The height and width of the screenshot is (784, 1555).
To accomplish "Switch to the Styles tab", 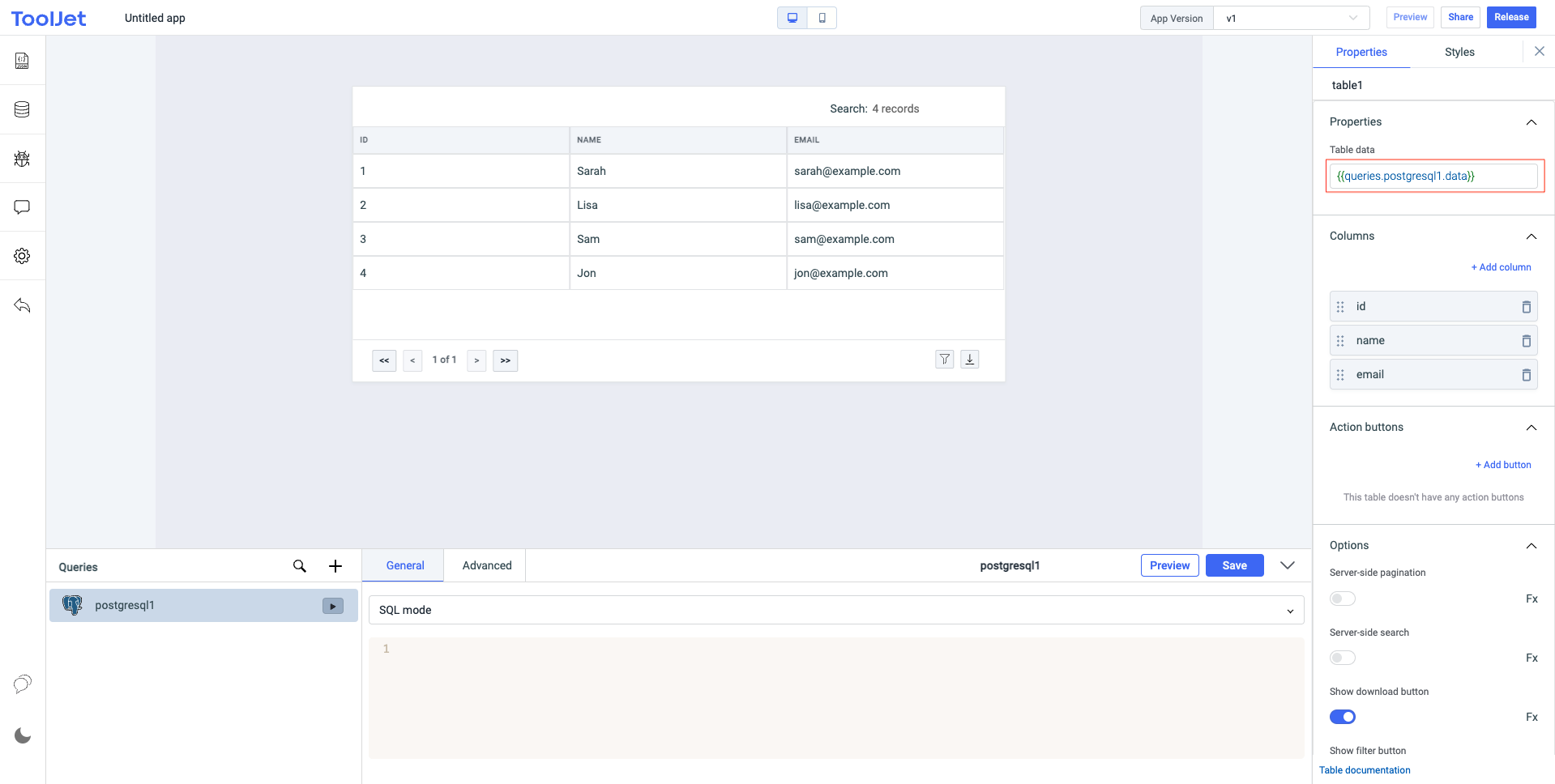I will (1459, 52).
